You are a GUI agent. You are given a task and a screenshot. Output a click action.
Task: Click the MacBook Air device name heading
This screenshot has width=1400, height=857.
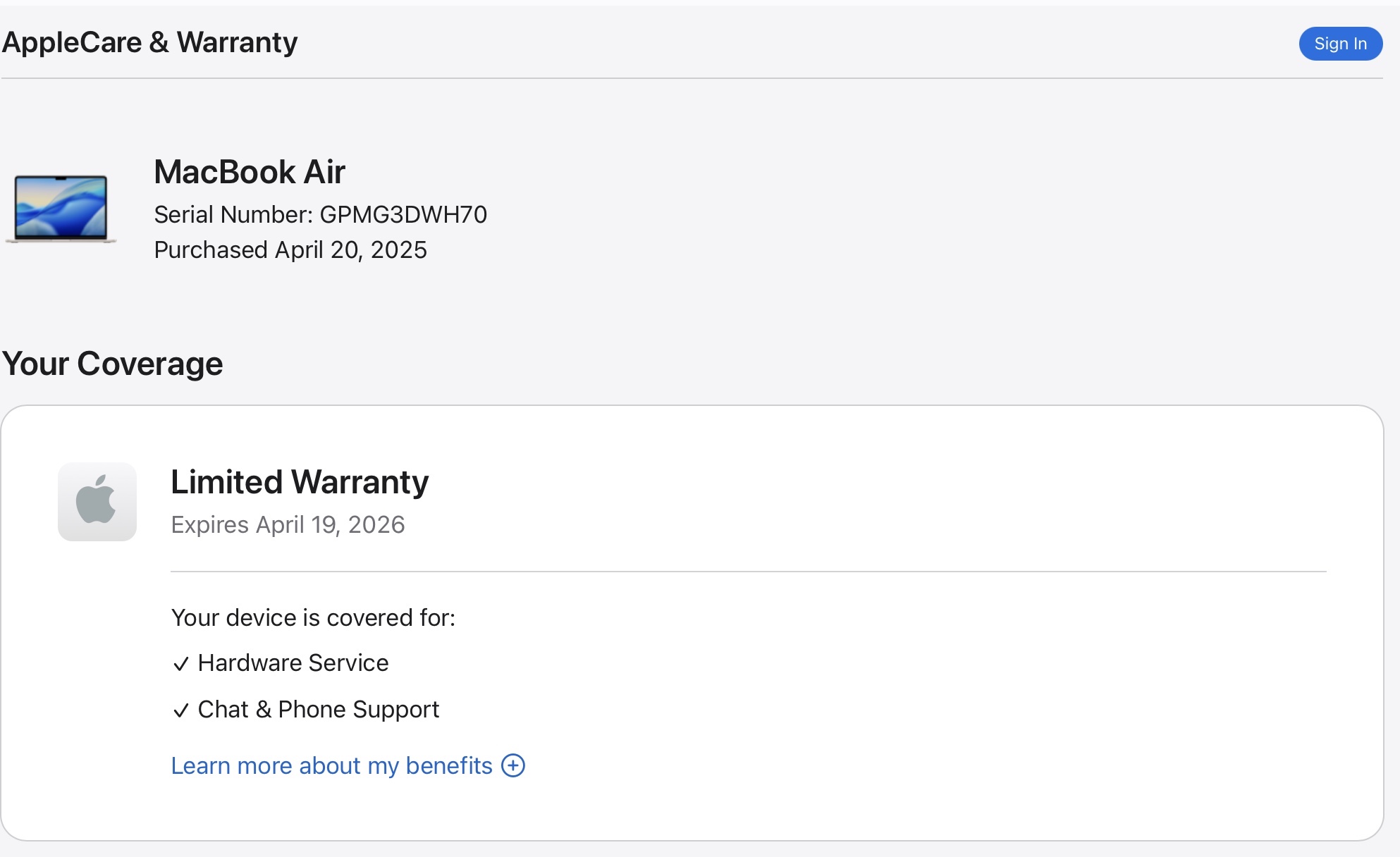pos(250,172)
